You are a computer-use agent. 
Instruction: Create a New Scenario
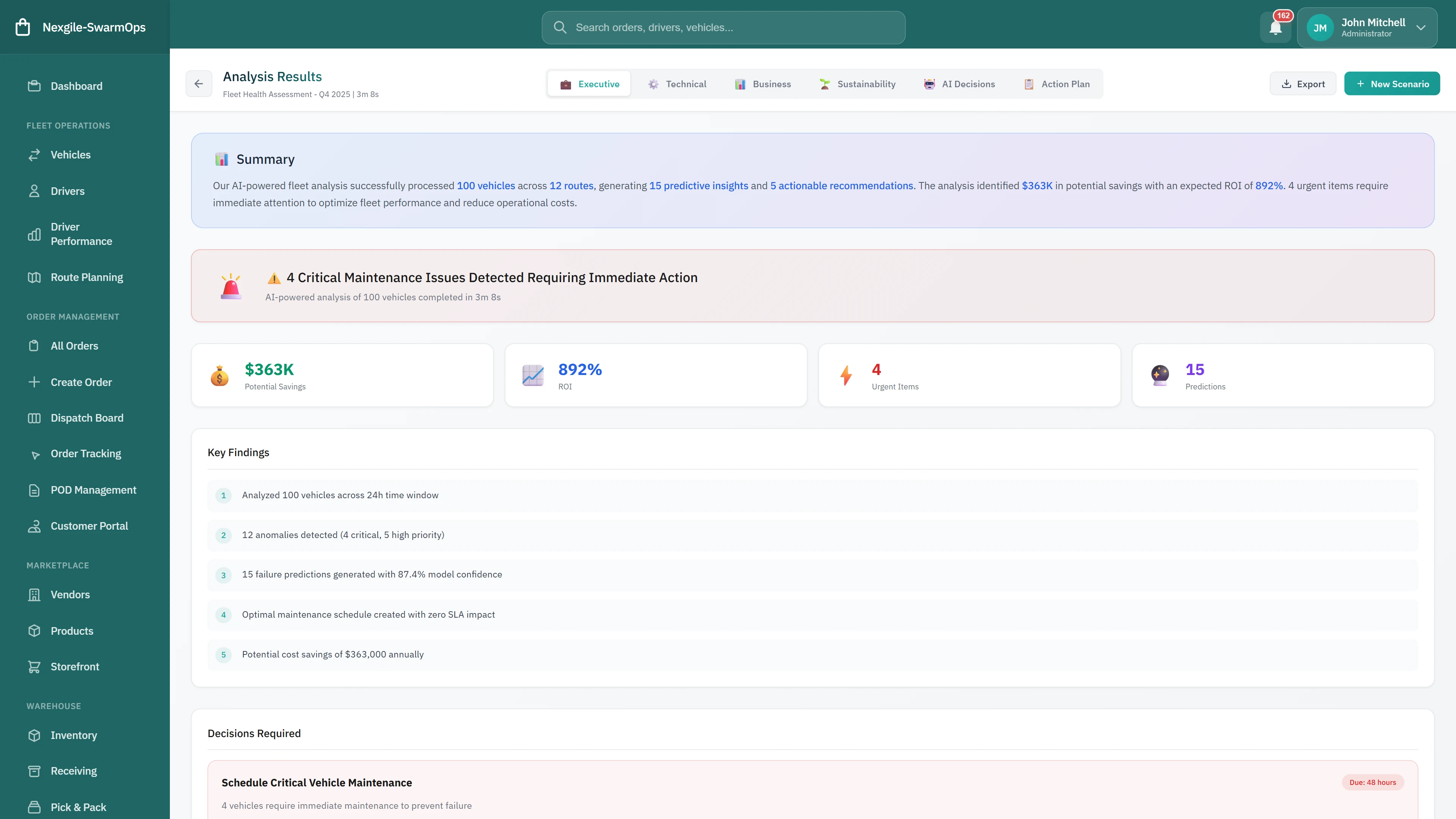tap(1392, 83)
